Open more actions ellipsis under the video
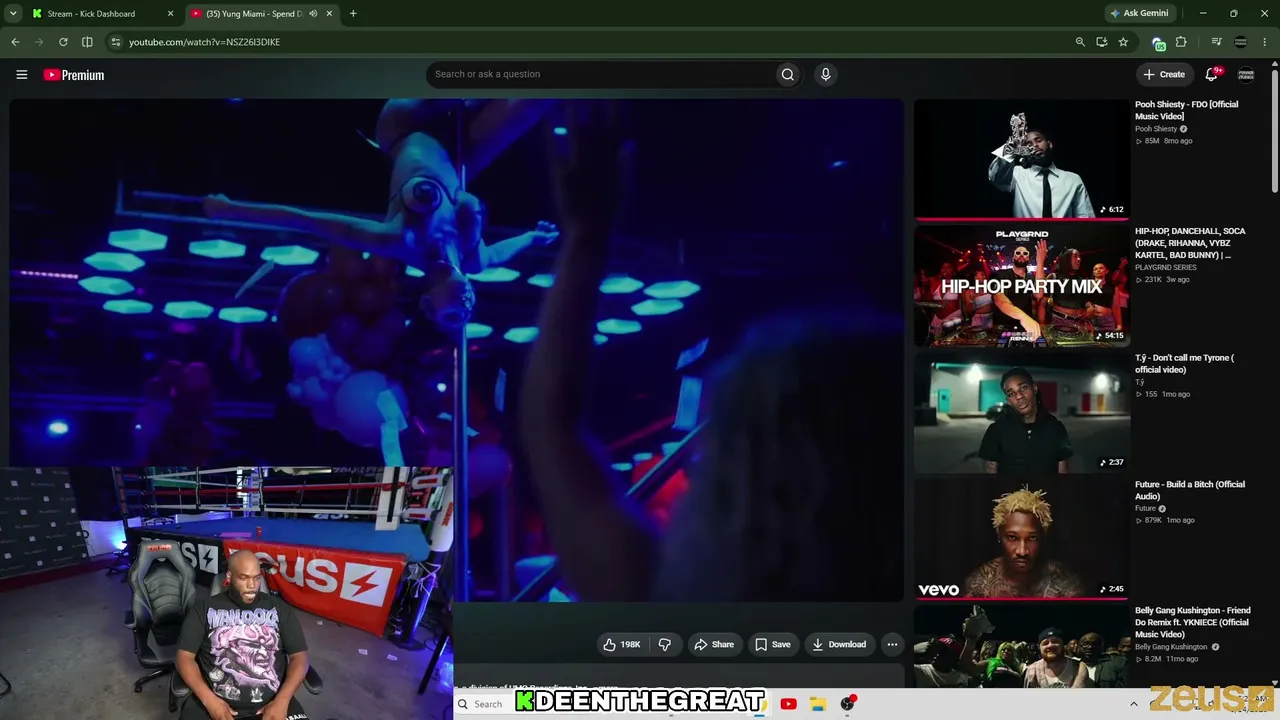 [x=892, y=644]
